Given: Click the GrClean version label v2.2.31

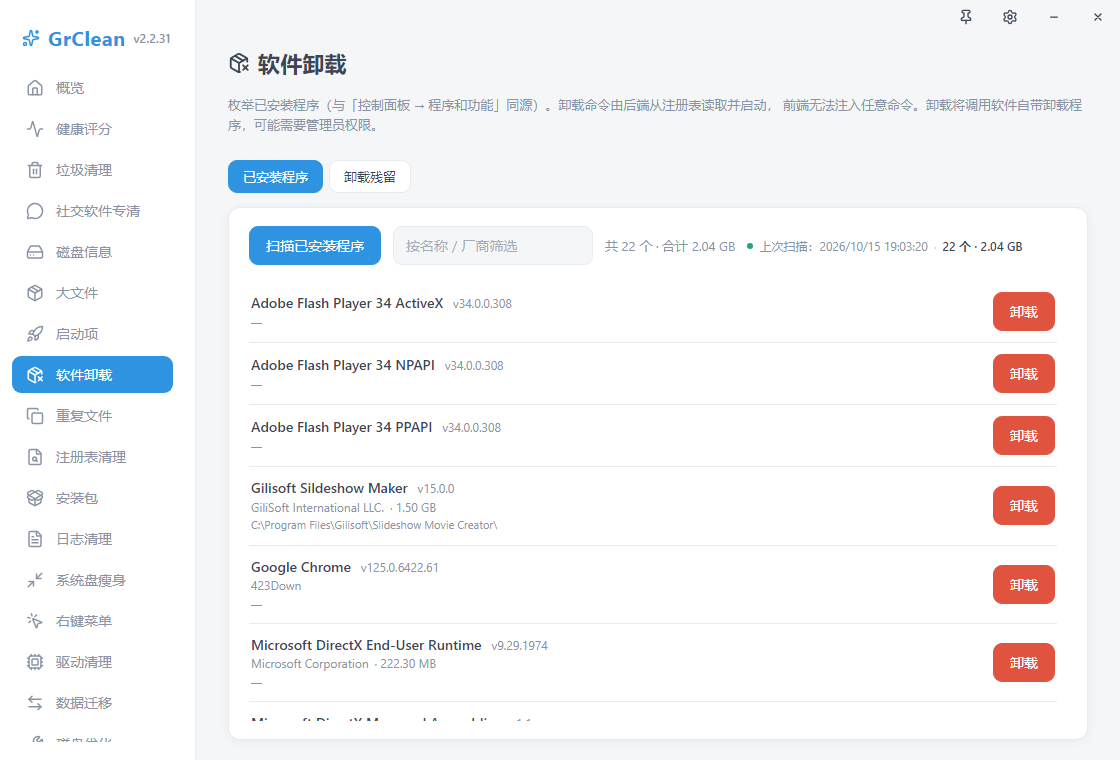Looking at the screenshot, I should coord(152,39).
